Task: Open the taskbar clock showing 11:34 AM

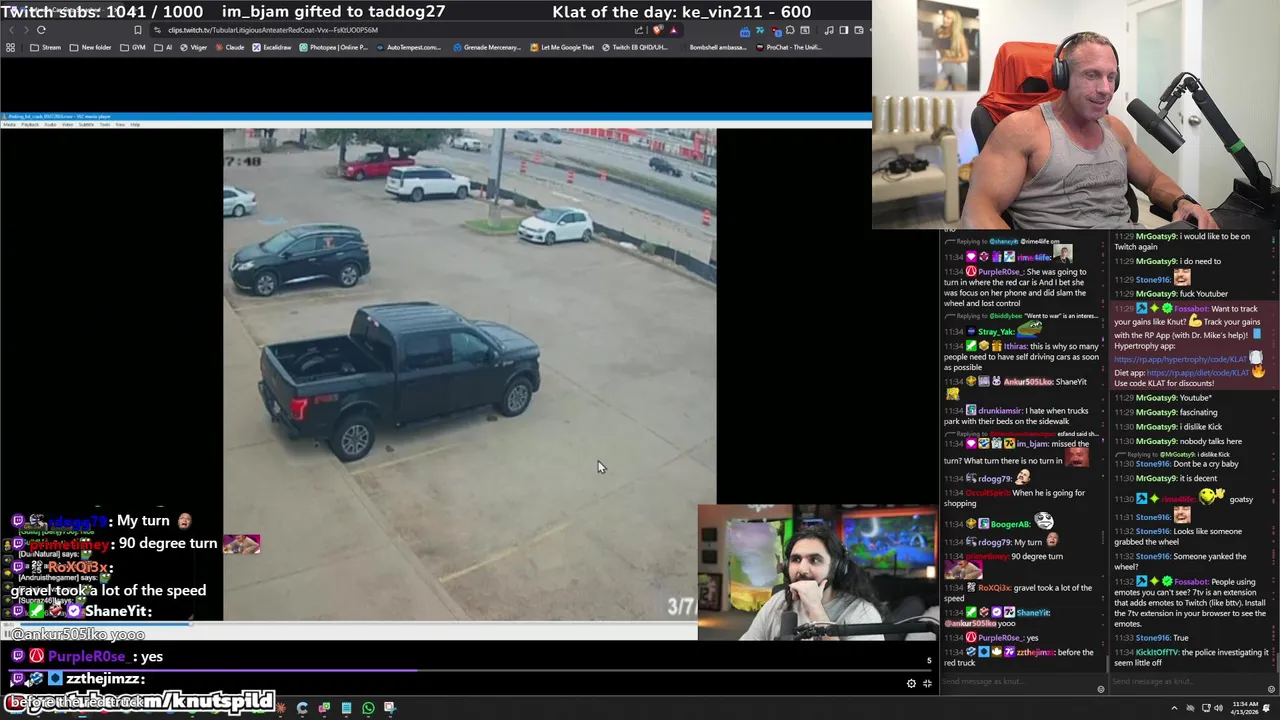Action: click(x=1245, y=708)
